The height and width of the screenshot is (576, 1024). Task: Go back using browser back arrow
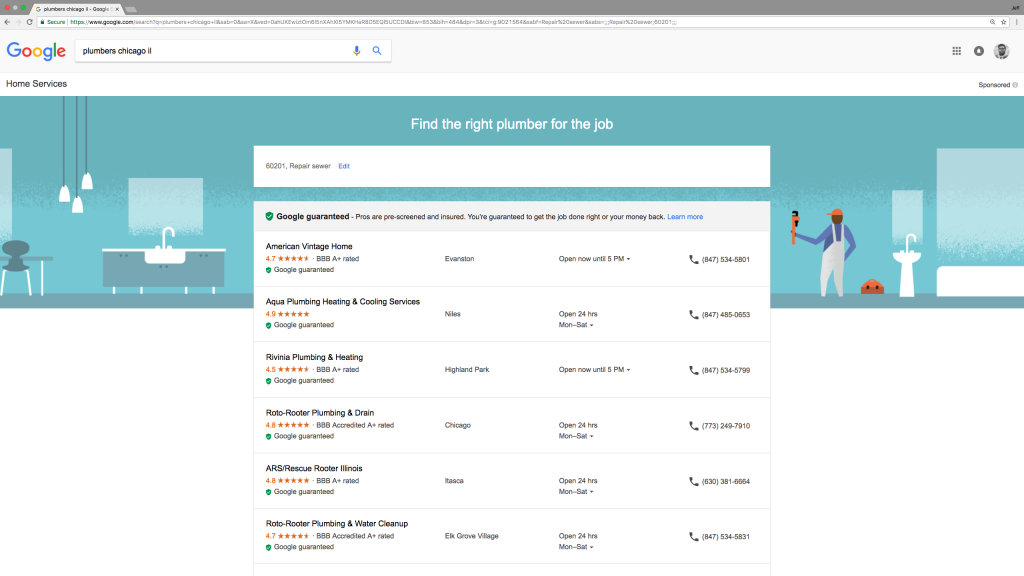pyautogui.click(x=7, y=22)
